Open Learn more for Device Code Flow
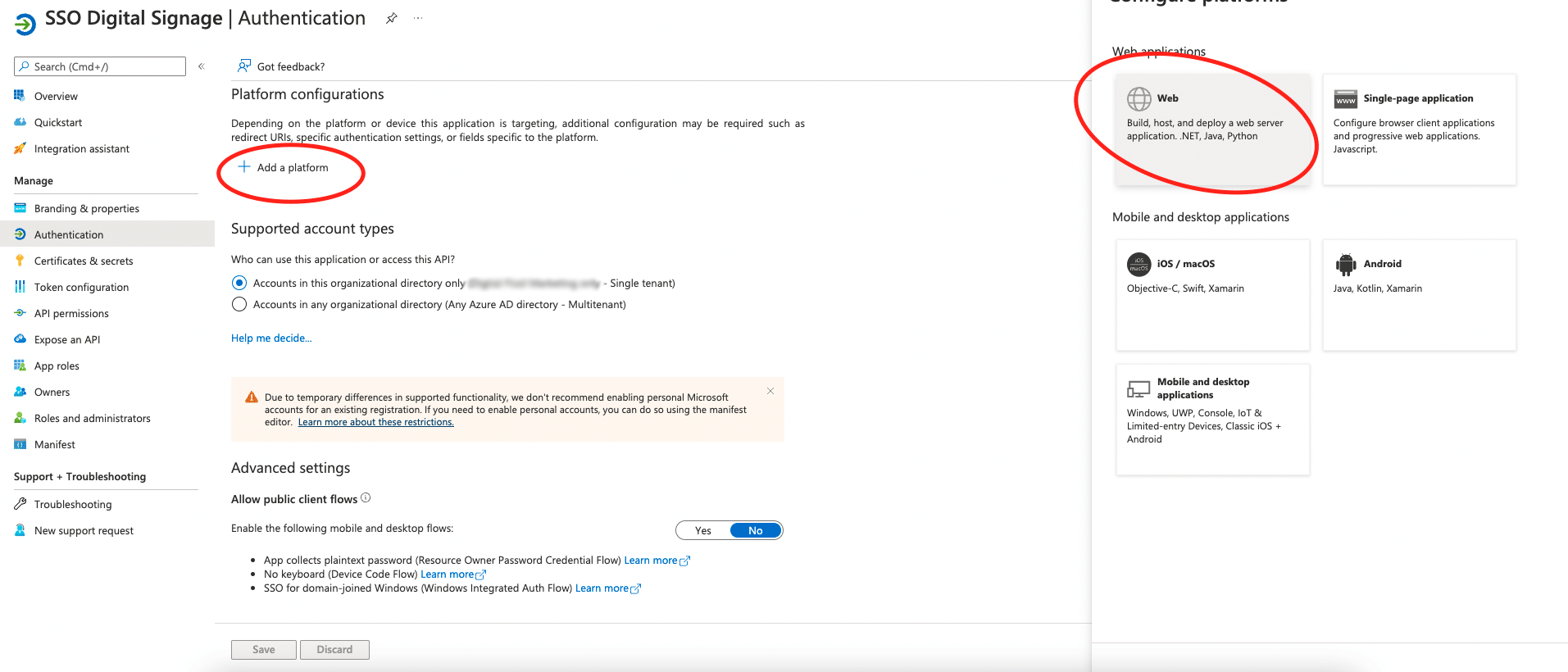This screenshot has width=1568, height=672. pyautogui.click(x=453, y=574)
